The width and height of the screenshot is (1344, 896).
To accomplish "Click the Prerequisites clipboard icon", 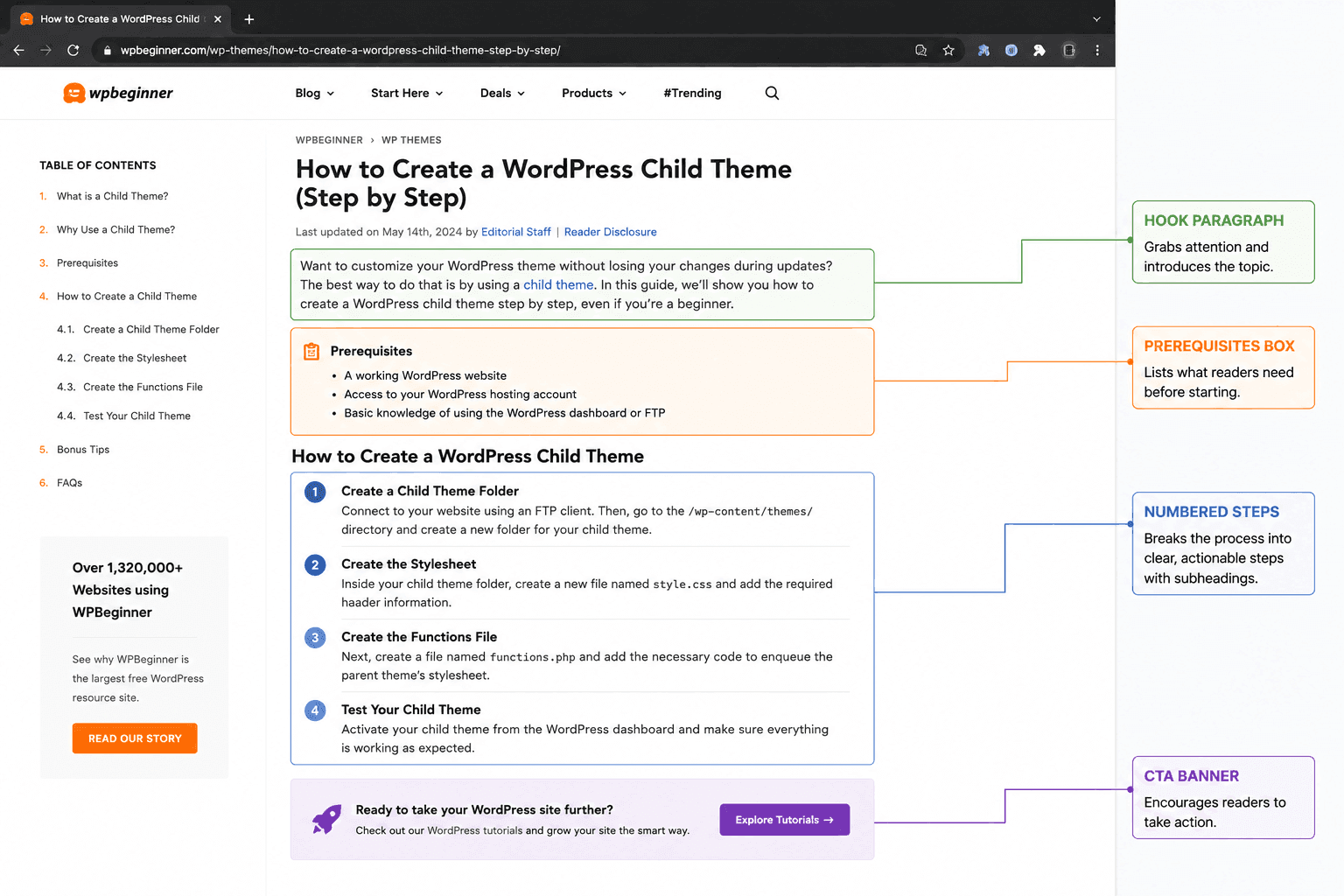I will [311, 352].
